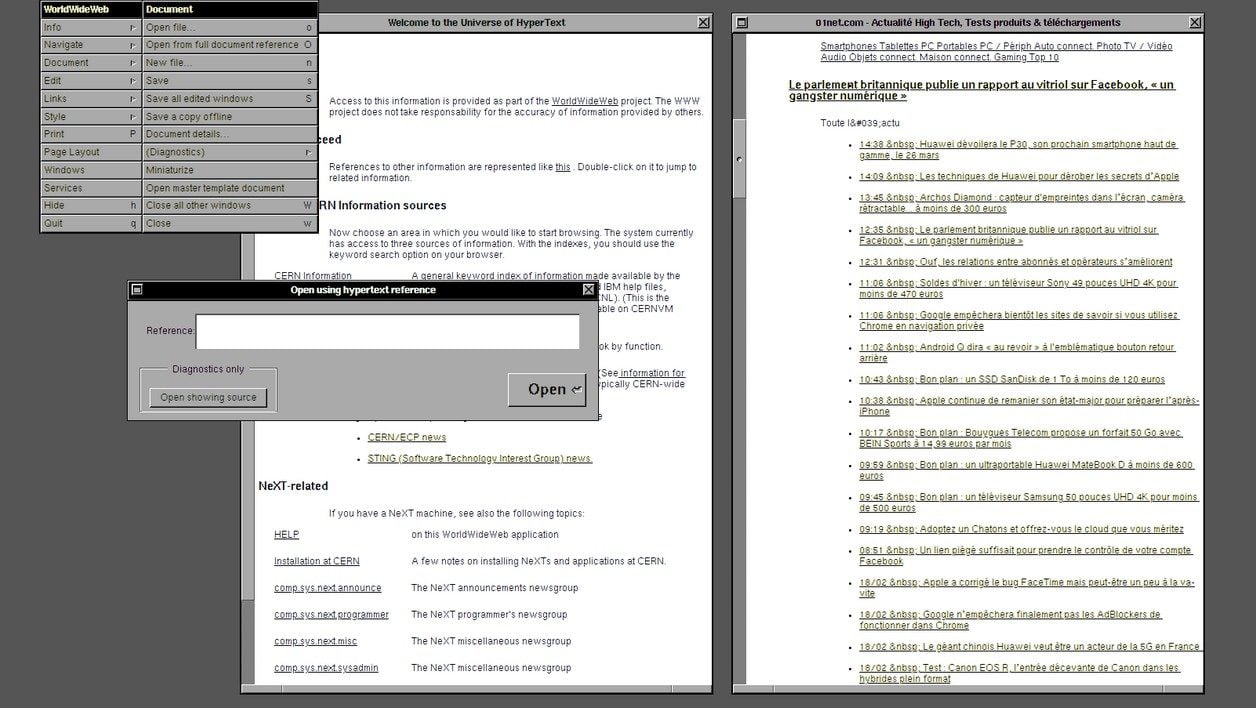Open the 12:31 abonnés et opérateurs article link
This screenshot has height=708, width=1256.
1016,262
